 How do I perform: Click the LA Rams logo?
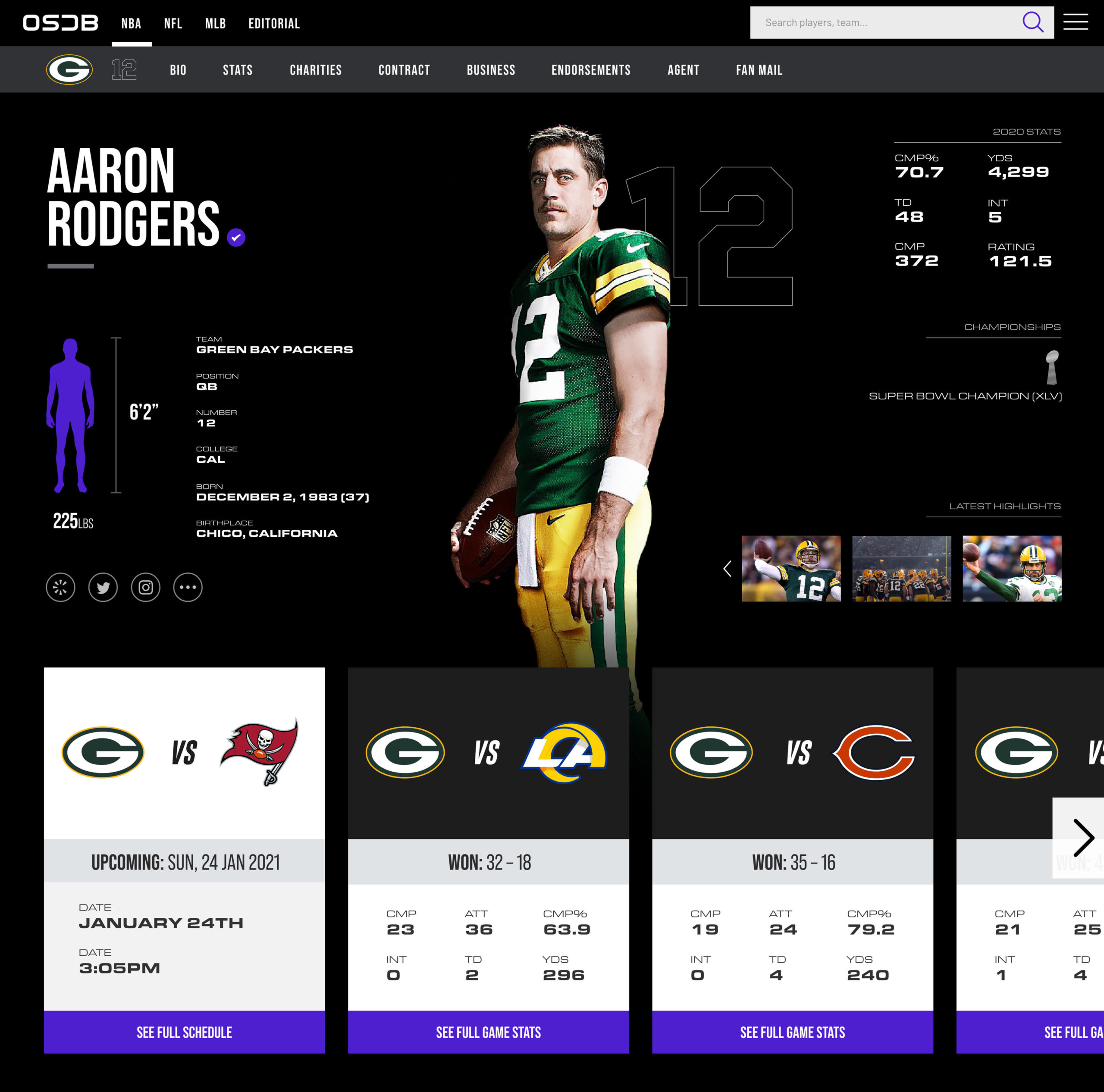[565, 752]
